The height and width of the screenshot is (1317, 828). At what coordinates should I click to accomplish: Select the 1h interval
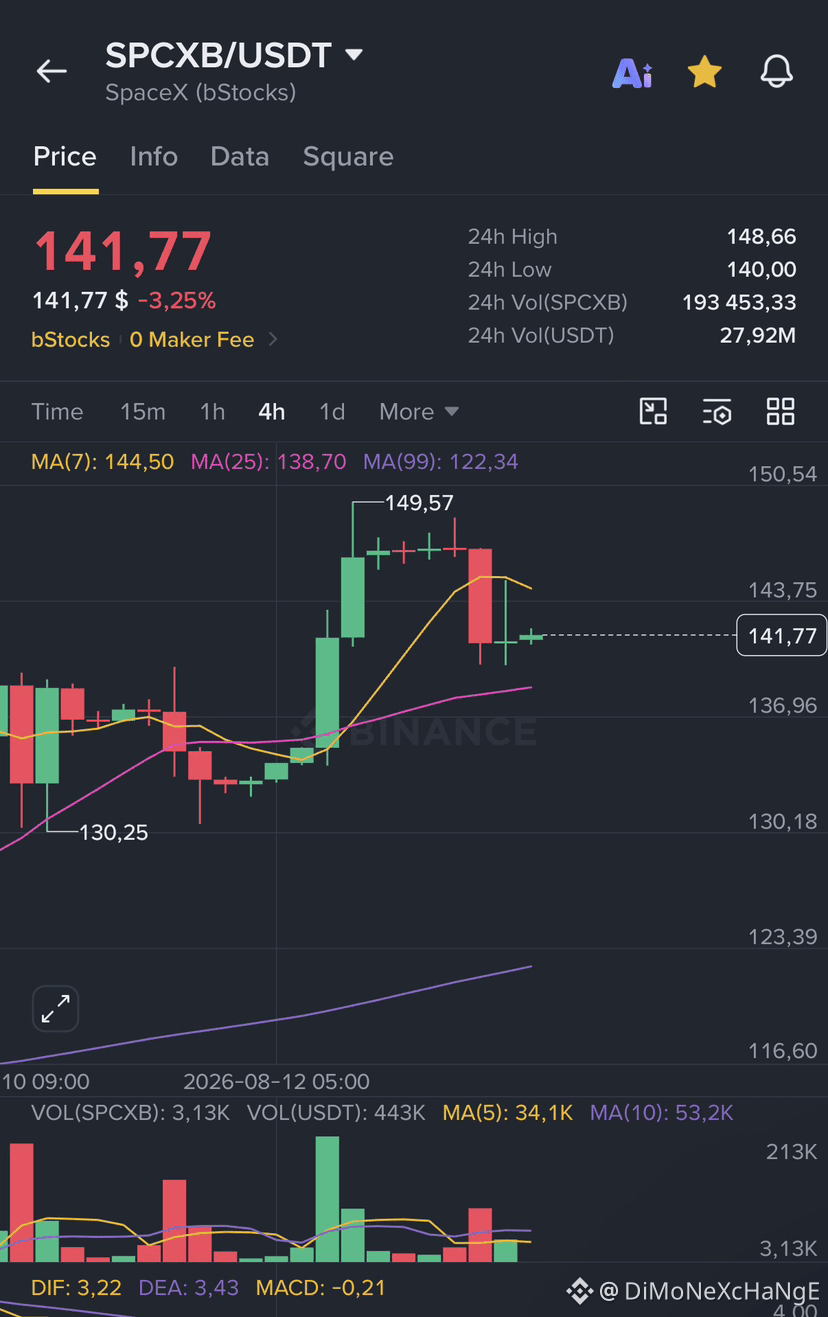(212, 412)
